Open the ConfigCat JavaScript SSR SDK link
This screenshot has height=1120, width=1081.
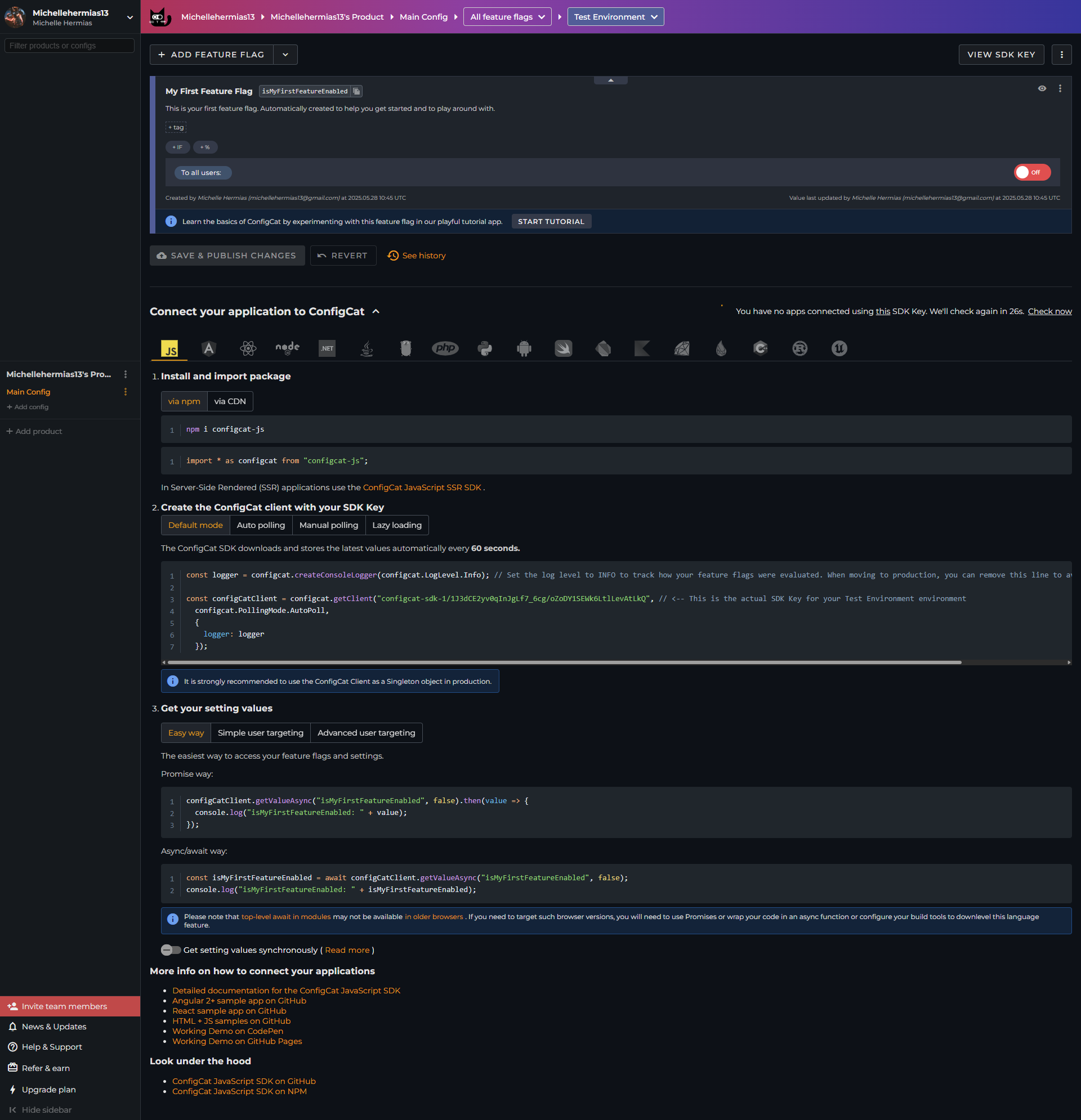[422, 487]
